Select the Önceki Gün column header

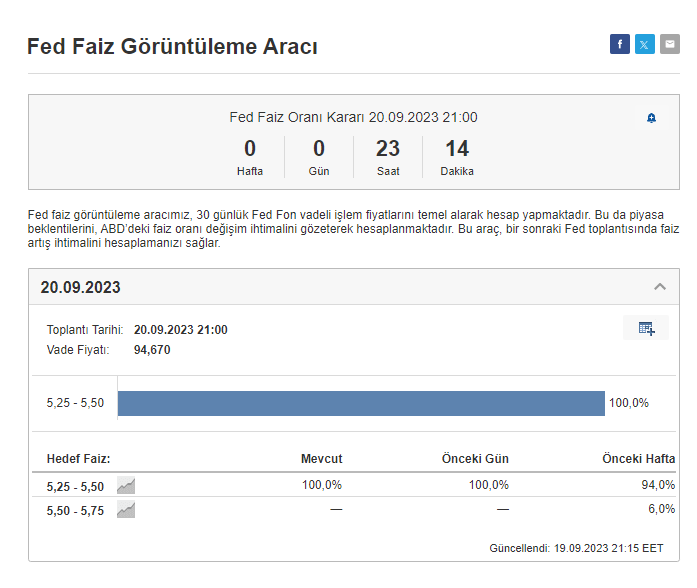coord(475,459)
